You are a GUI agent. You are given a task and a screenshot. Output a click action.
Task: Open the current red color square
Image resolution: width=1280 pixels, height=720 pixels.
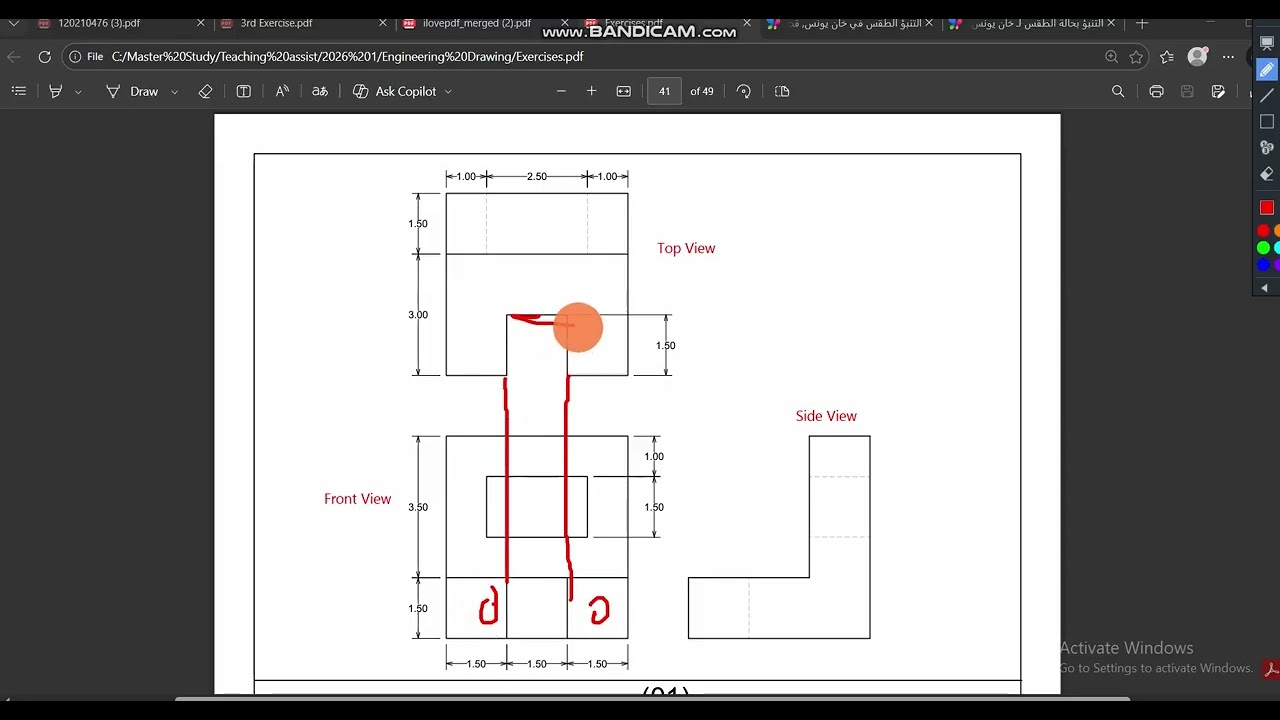[x=1267, y=208]
